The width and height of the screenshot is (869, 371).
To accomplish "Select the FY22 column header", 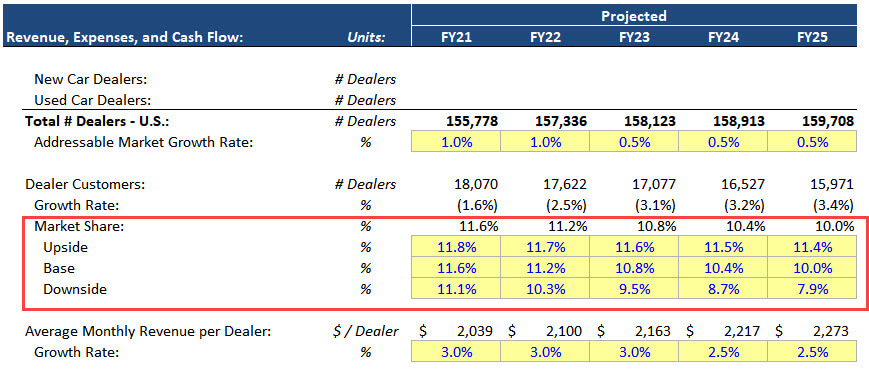I will (545, 37).
